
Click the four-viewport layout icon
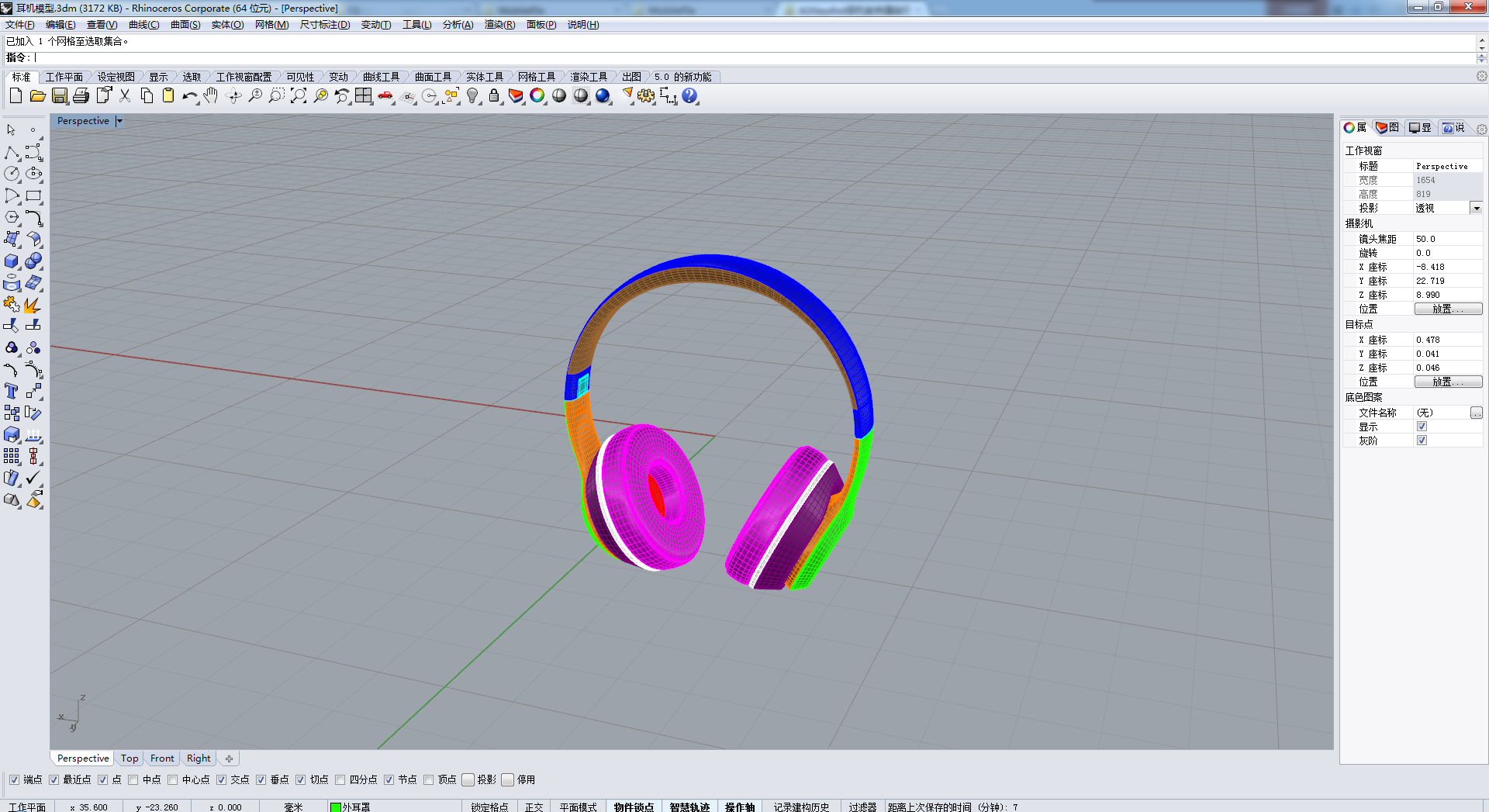pos(363,95)
